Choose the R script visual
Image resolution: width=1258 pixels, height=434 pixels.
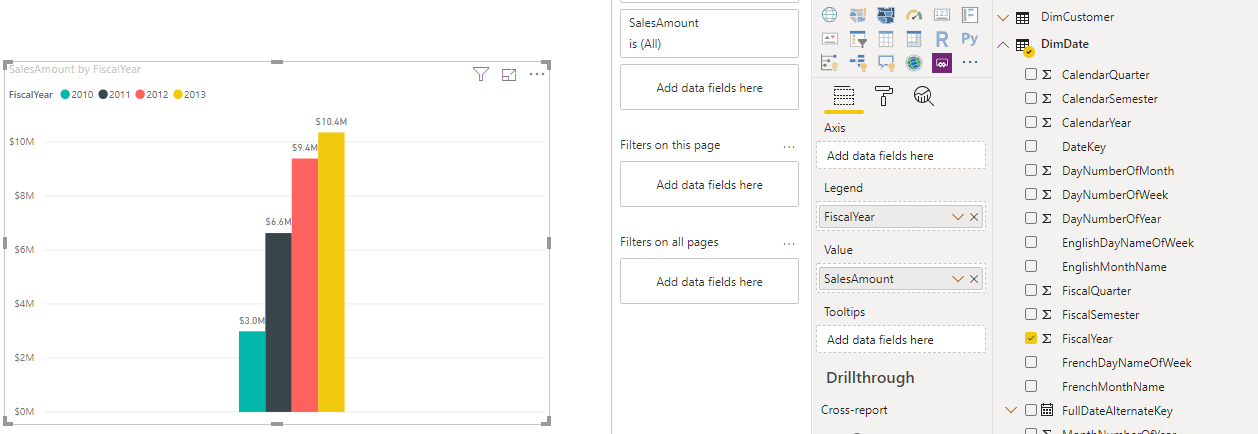click(x=941, y=39)
